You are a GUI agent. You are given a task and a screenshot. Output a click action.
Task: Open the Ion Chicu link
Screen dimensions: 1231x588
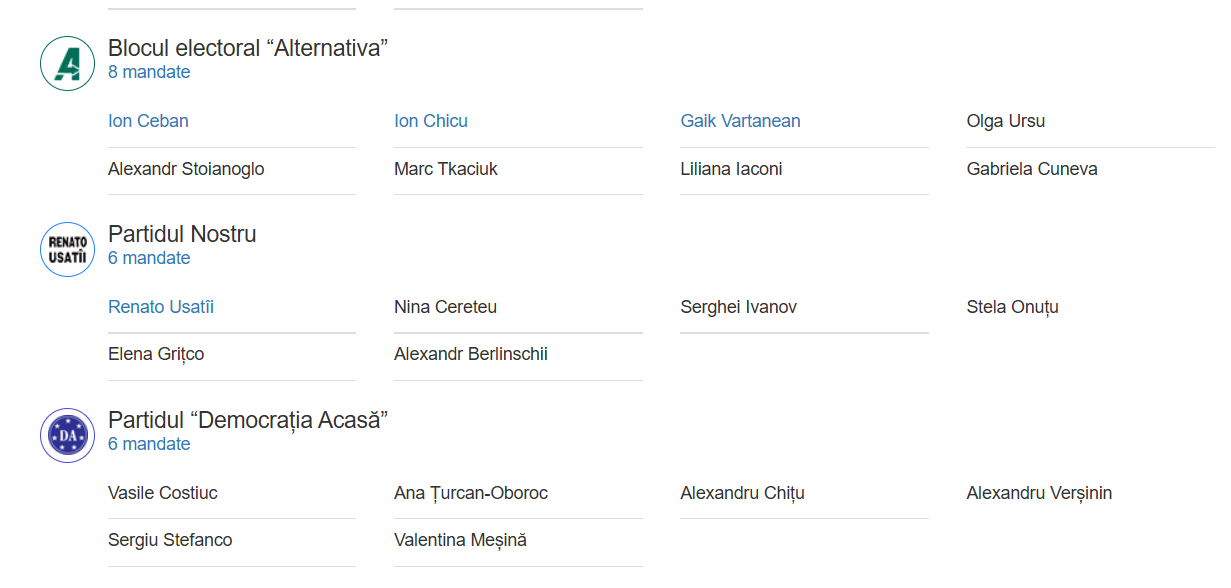431,121
